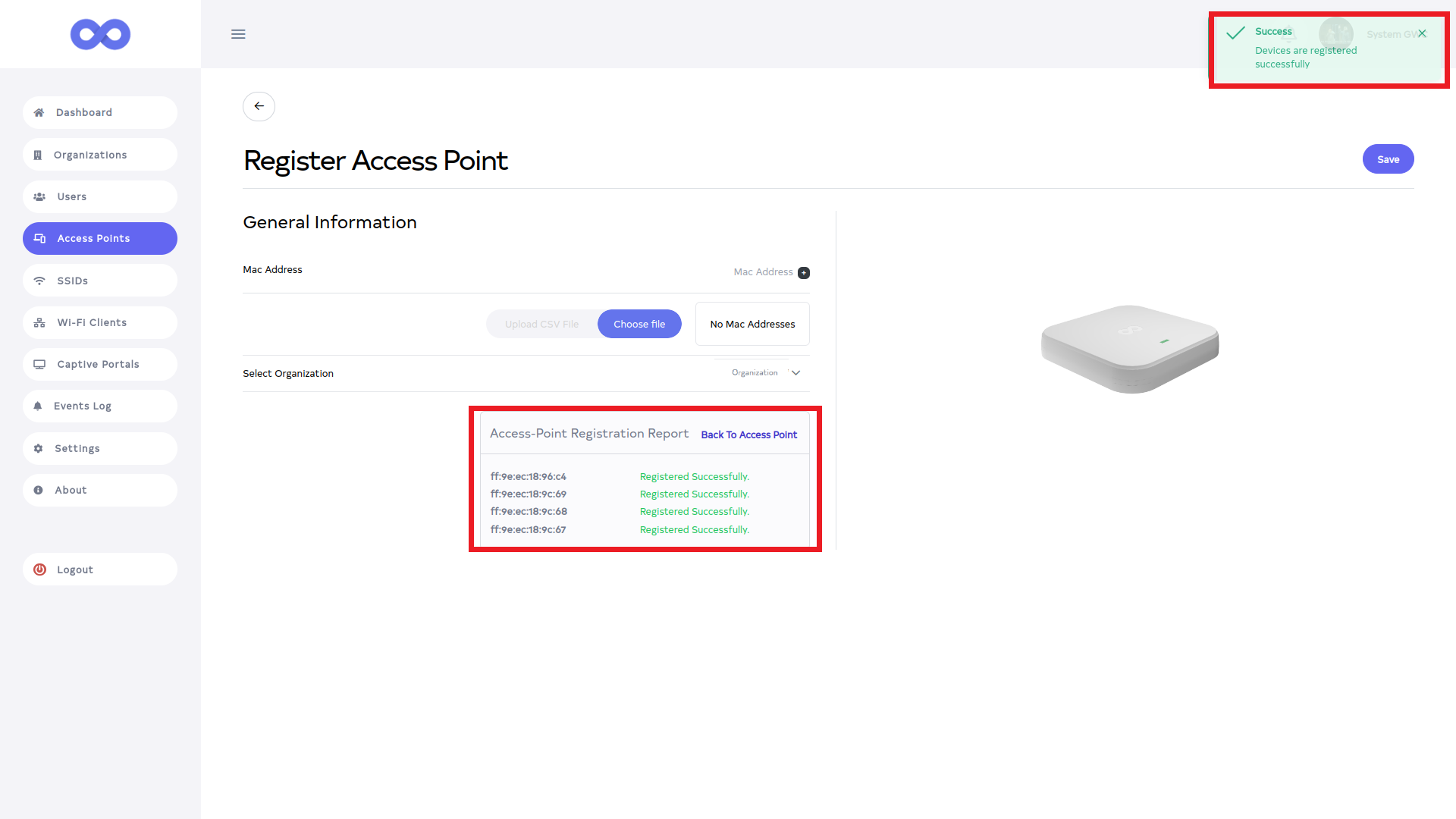Click the infinity logo at top left
The width and height of the screenshot is (1456, 819).
point(100,34)
